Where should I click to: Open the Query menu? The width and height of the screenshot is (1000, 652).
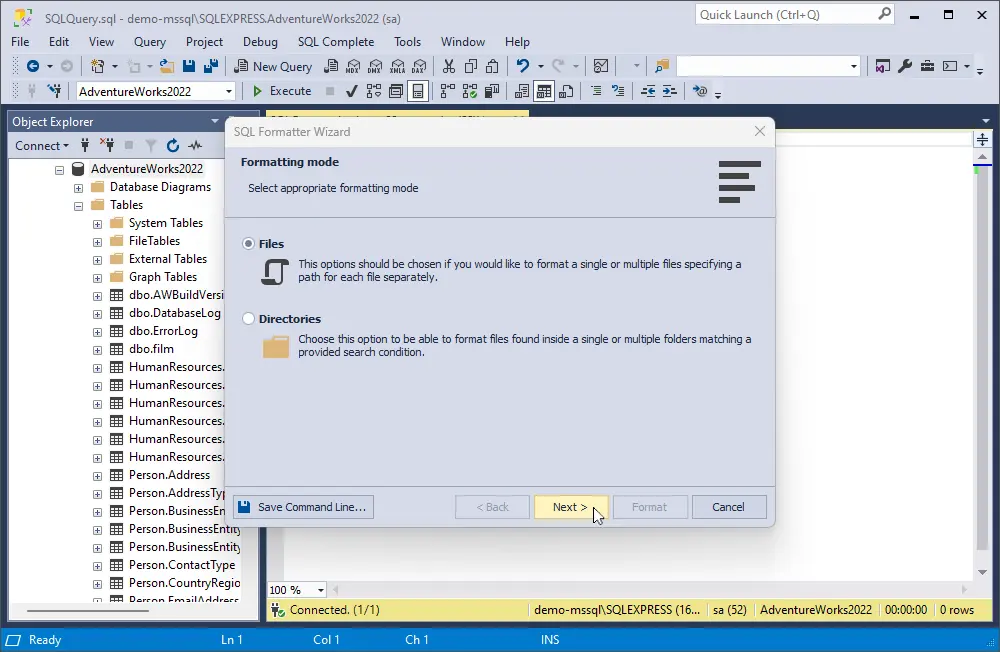(149, 42)
